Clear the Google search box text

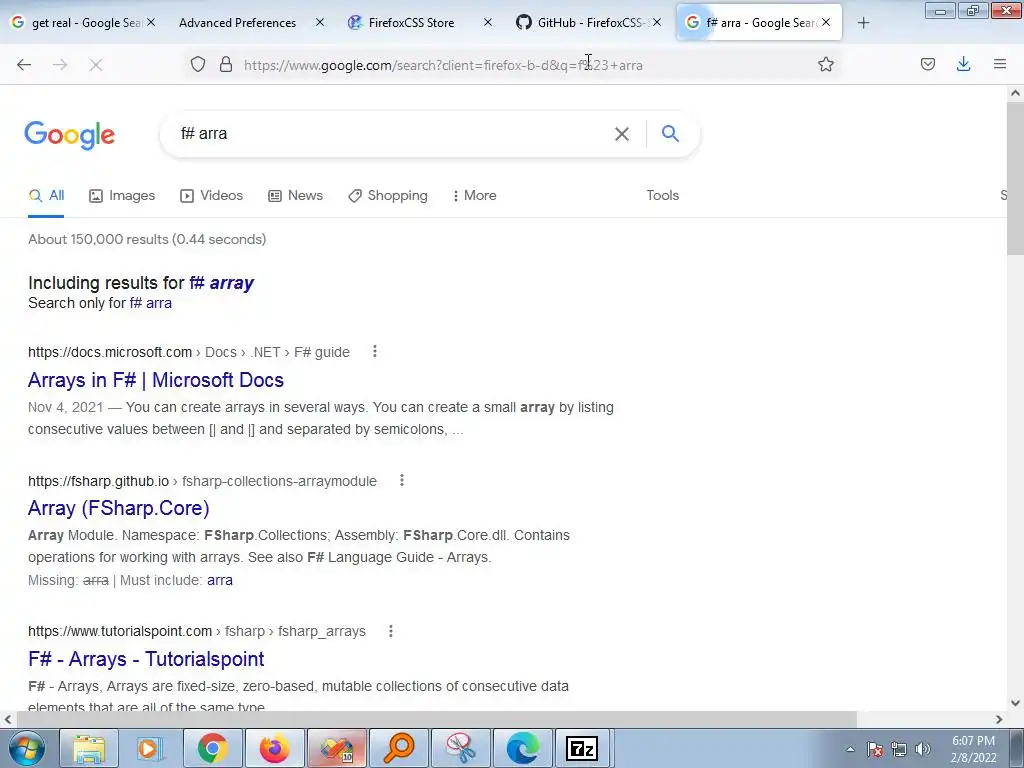tap(622, 134)
